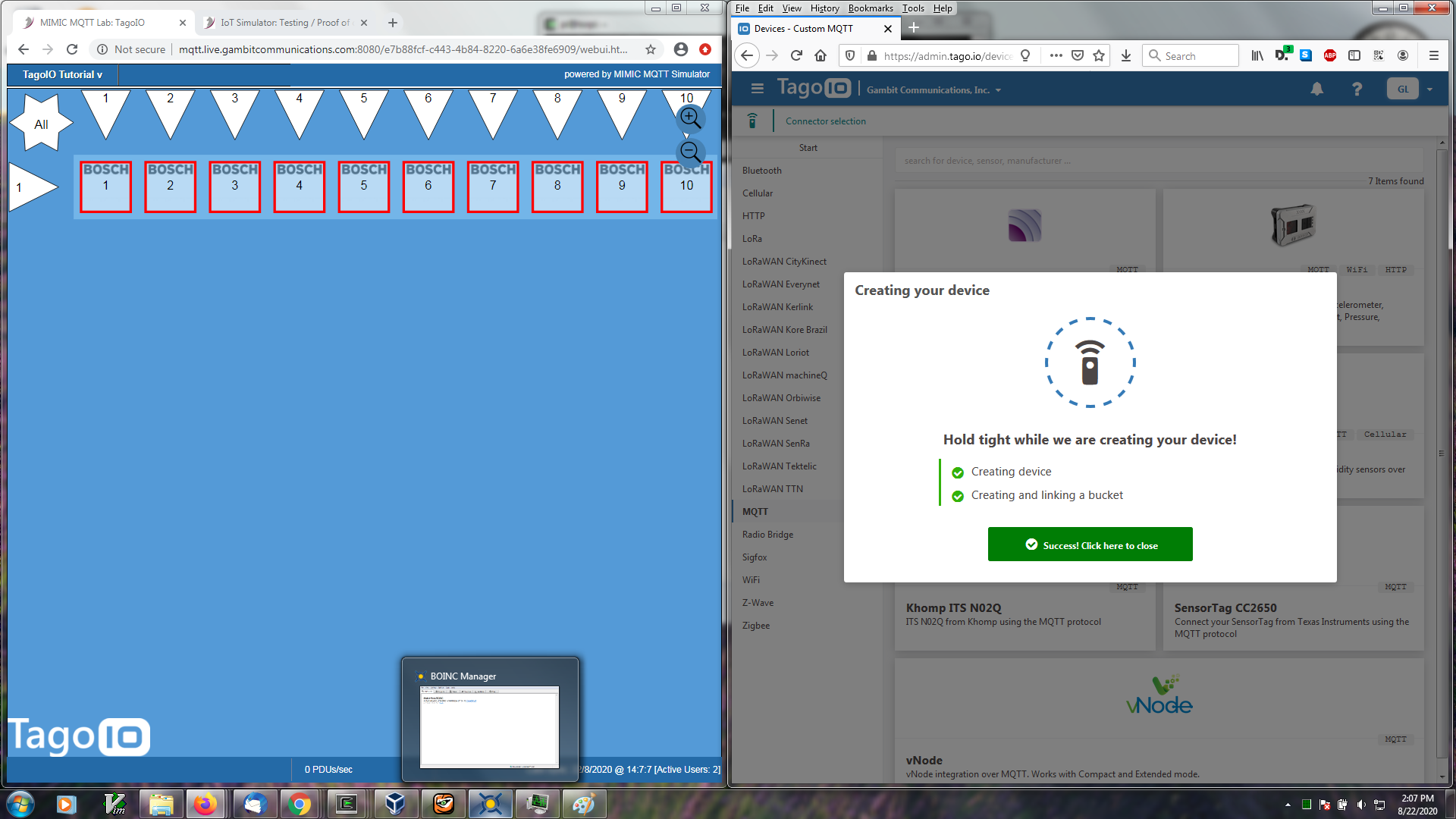The image size is (1456, 819).
Task: Open the Firefox Tools menu
Action: [x=913, y=8]
